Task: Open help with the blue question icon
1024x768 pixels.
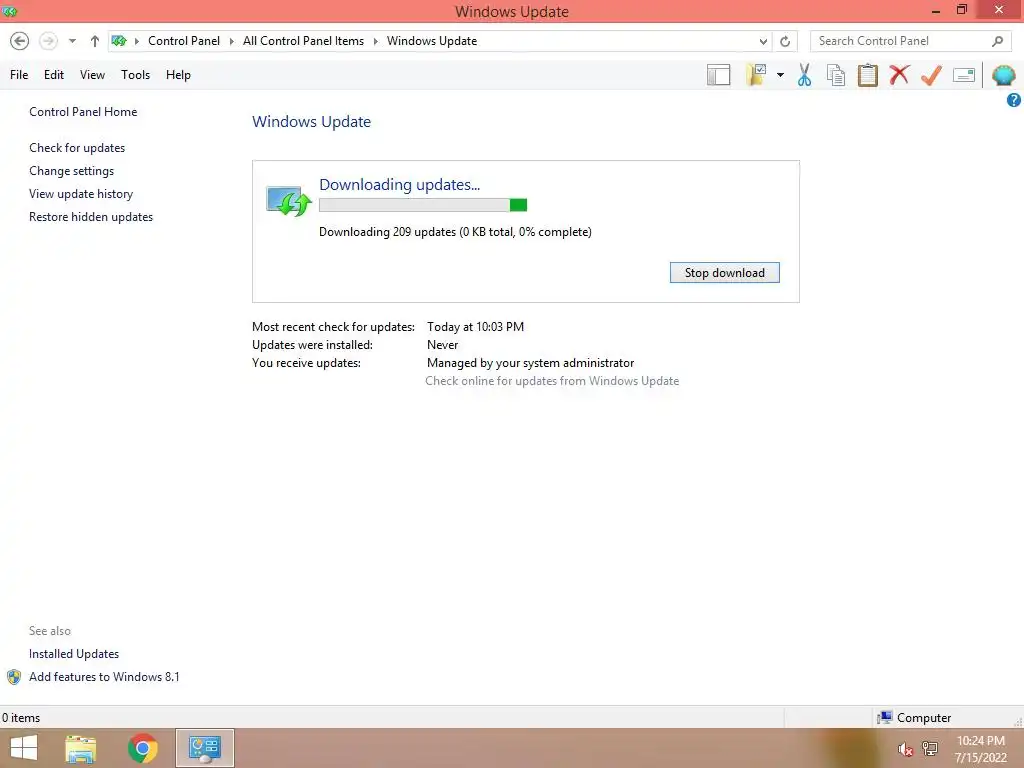Action: point(1014,100)
